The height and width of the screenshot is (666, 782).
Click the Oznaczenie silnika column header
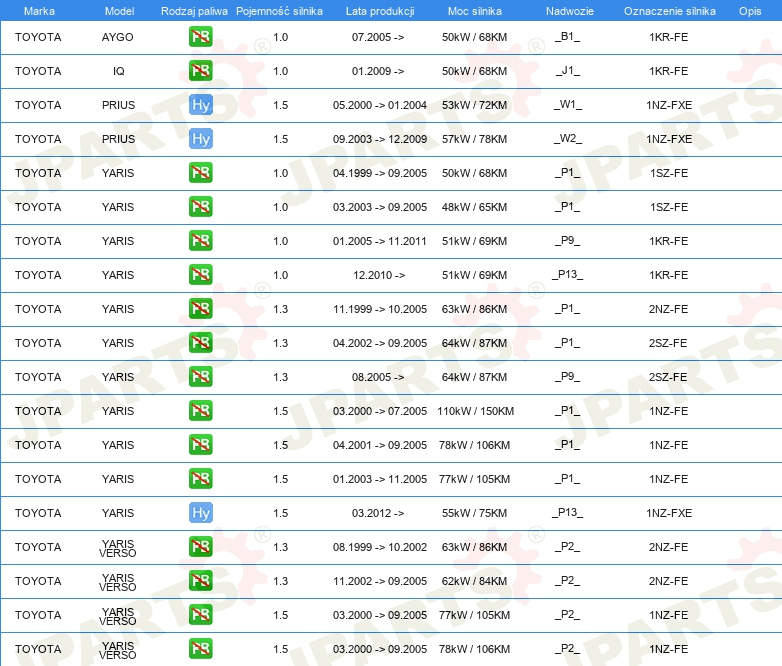click(x=670, y=11)
